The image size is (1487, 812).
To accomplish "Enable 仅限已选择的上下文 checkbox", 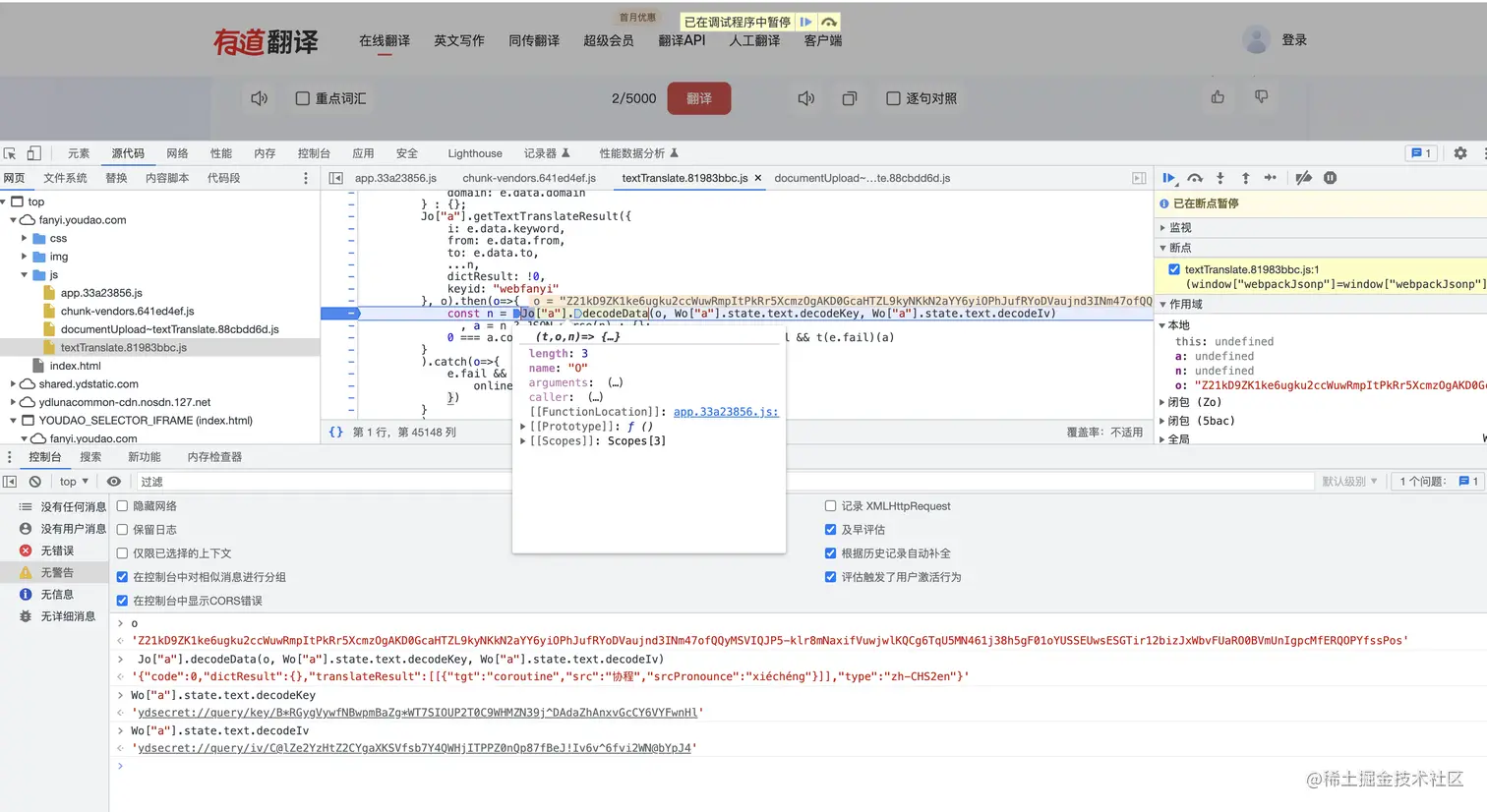I will click(x=123, y=553).
